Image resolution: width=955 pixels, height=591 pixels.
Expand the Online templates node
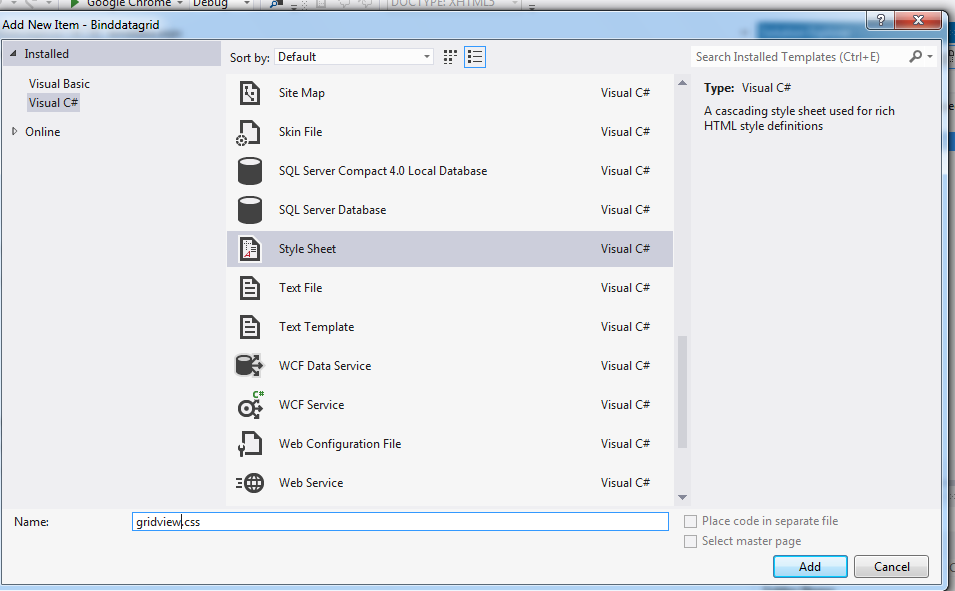(14, 131)
